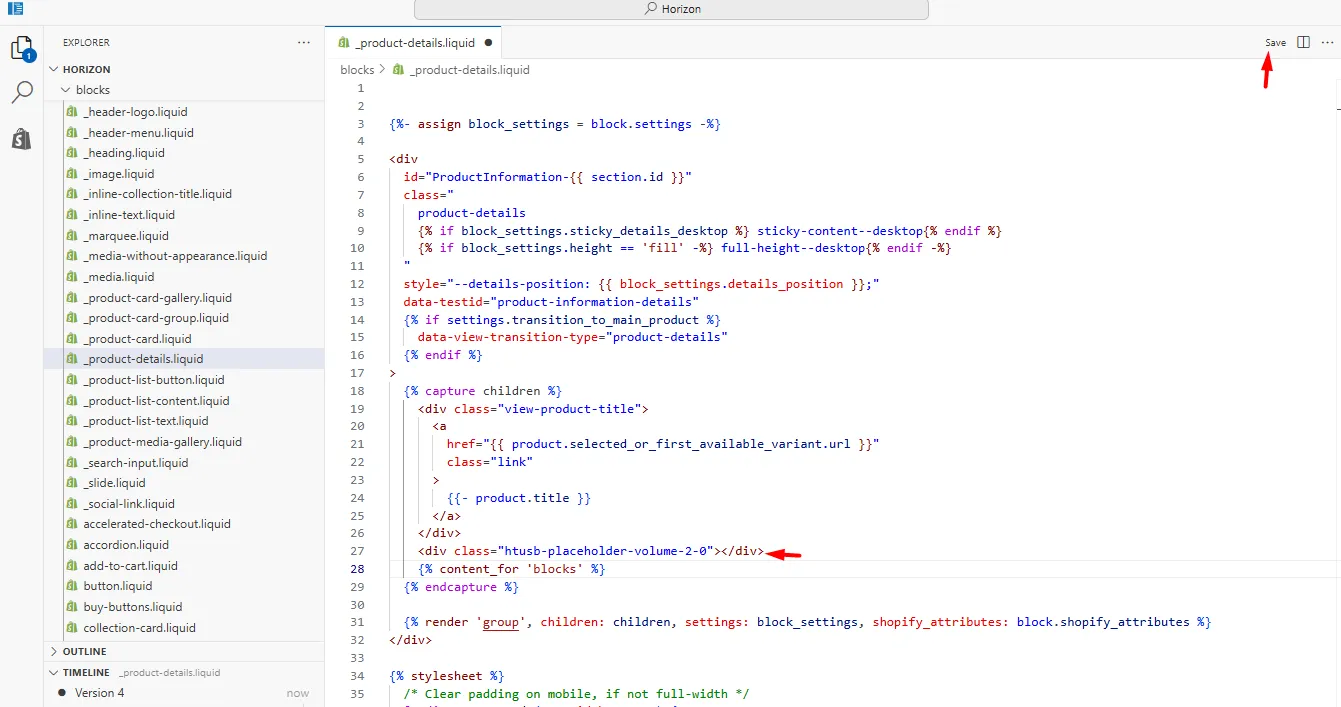Image resolution: width=1341 pixels, height=707 pixels.
Task: Open _product-card-group.liquid file
Action: [x=156, y=318]
